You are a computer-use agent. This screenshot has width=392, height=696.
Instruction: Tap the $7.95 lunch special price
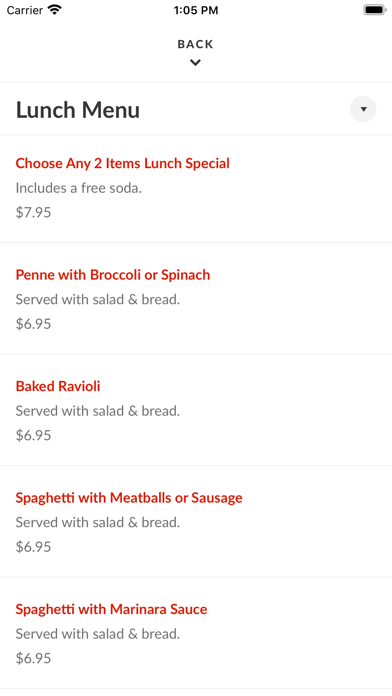tap(33, 212)
